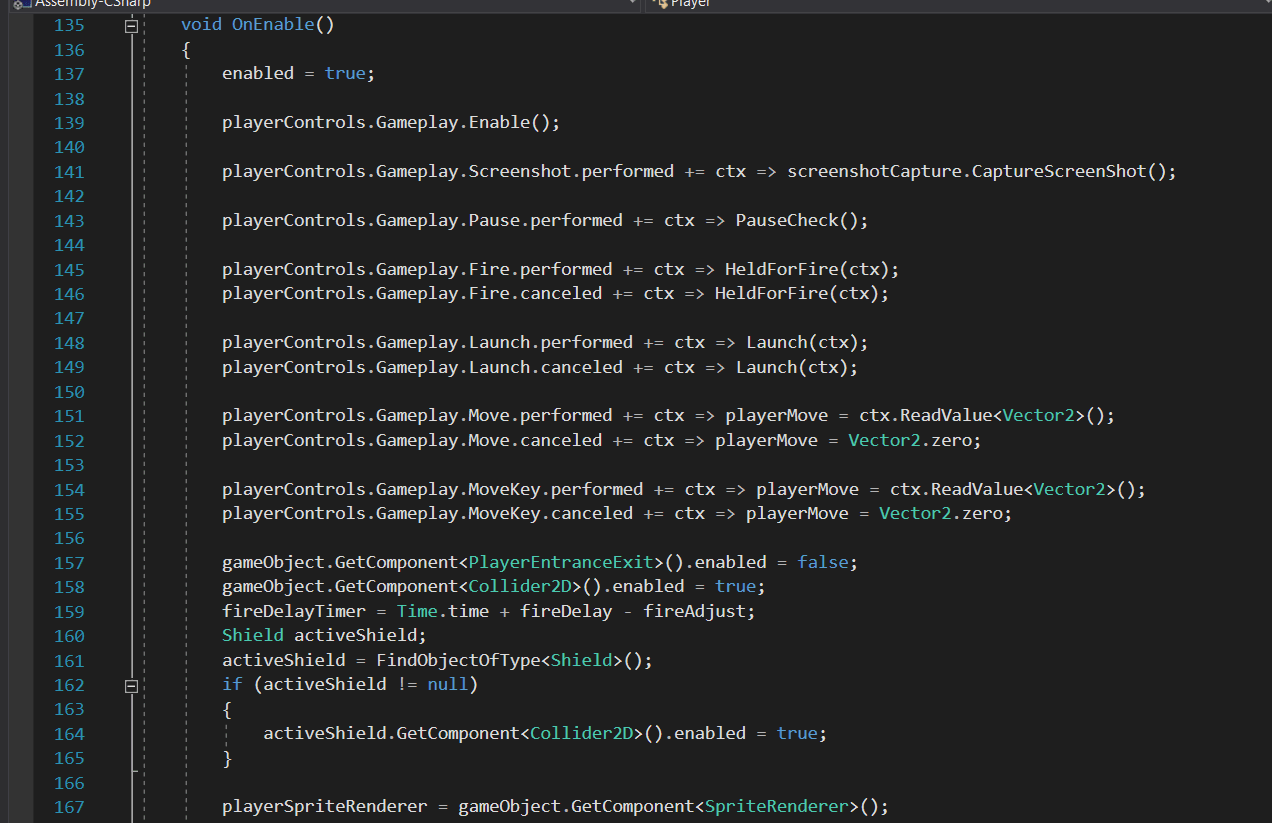Click the Player class icon
The height and width of the screenshot is (823, 1272).
[x=662, y=4]
